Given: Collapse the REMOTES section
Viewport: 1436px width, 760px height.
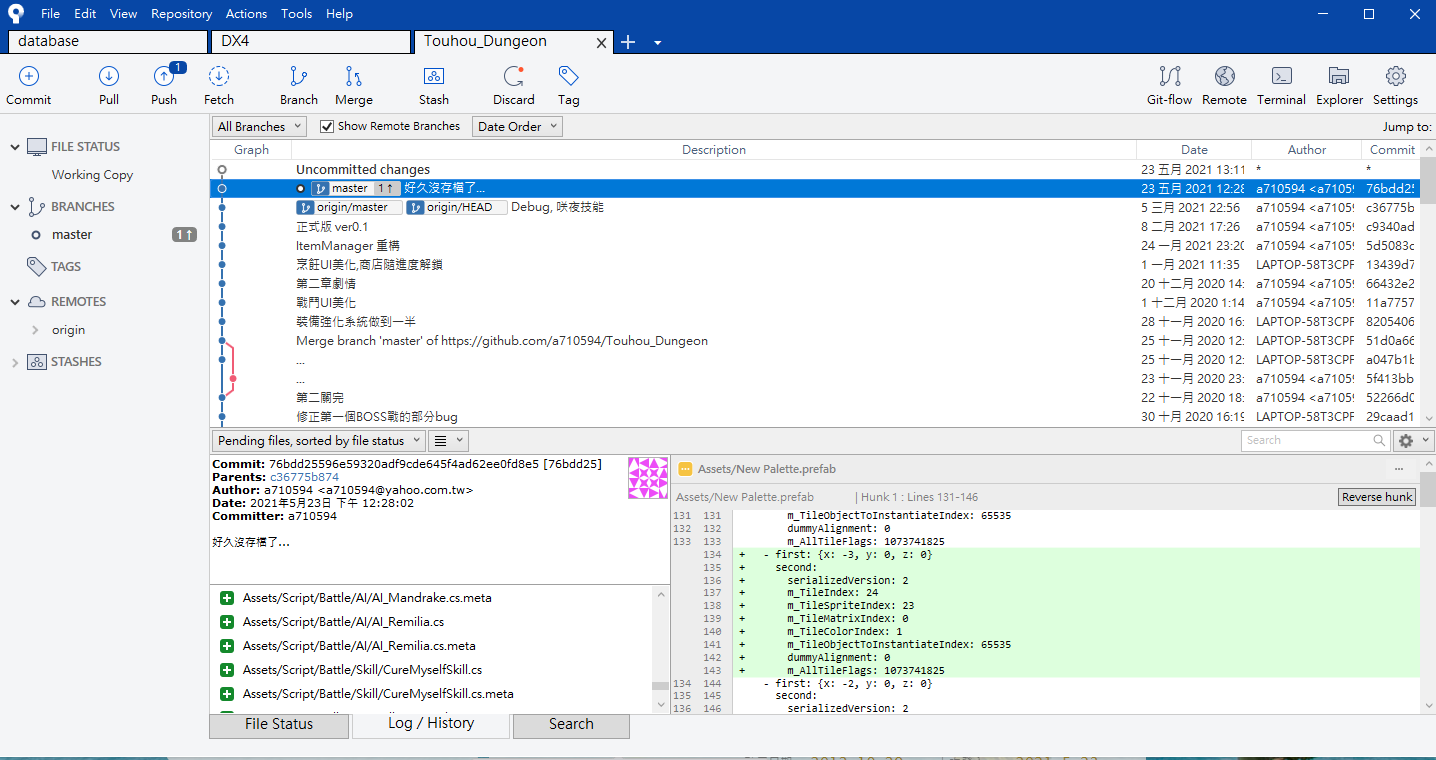Looking at the screenshot, I should (15, 302).
